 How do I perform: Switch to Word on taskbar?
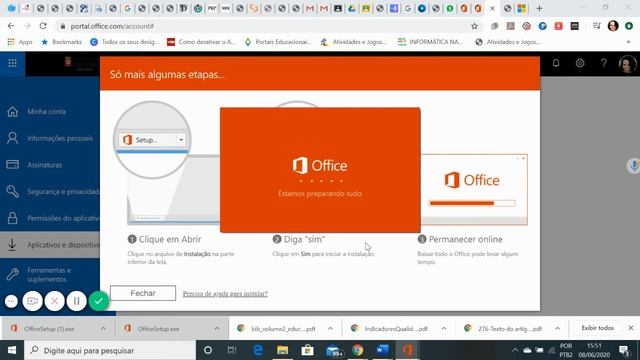point(382,350)
